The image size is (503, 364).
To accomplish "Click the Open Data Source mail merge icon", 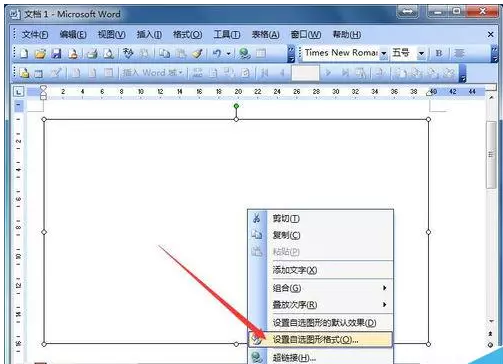I will coord(39,73).
